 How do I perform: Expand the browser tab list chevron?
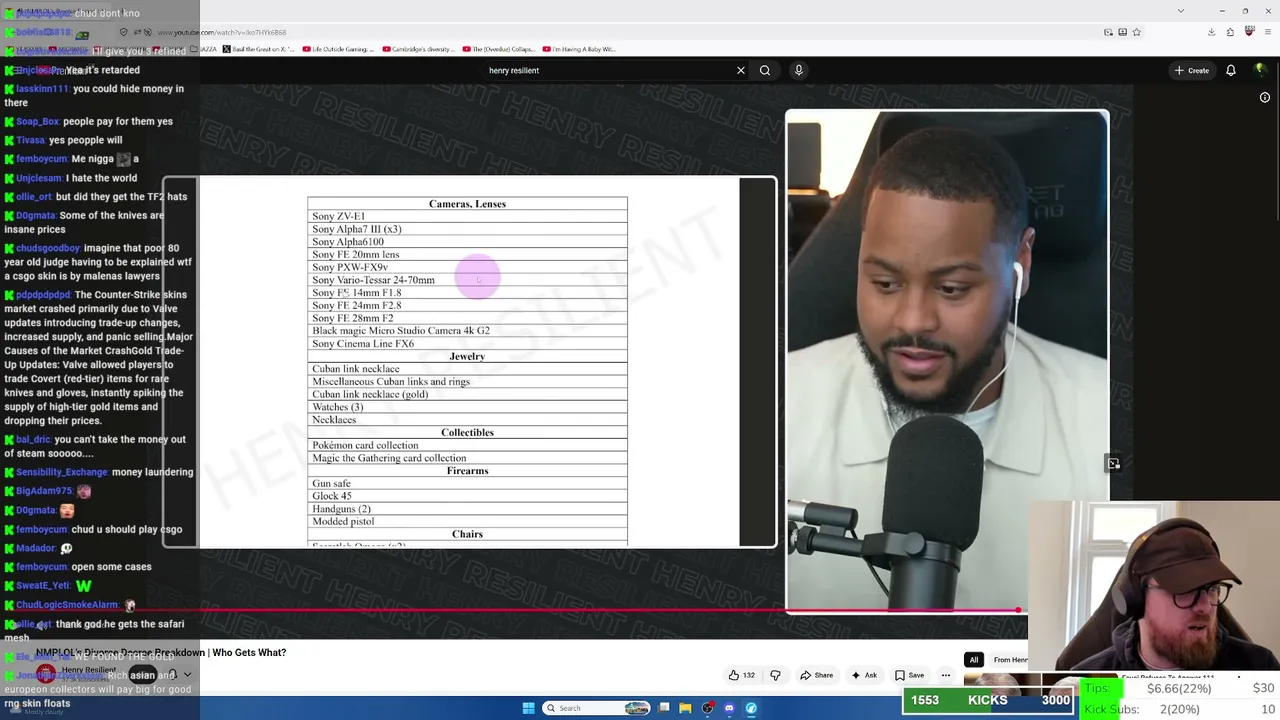[x=1181, y=11]
